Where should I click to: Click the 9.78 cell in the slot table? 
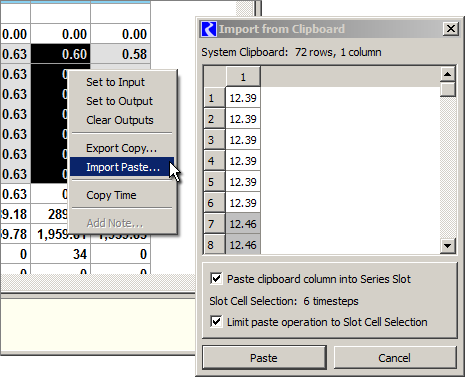[15, 234]
